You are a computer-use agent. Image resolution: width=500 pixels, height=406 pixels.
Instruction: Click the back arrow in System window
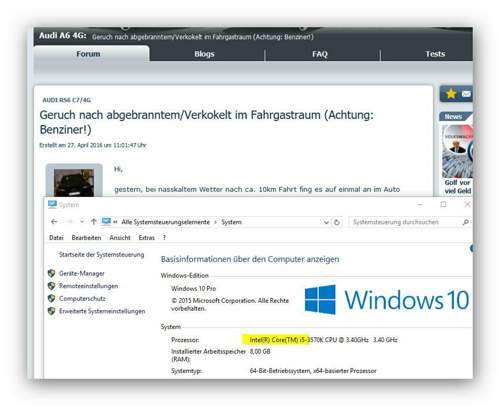[x=54, y=222]
